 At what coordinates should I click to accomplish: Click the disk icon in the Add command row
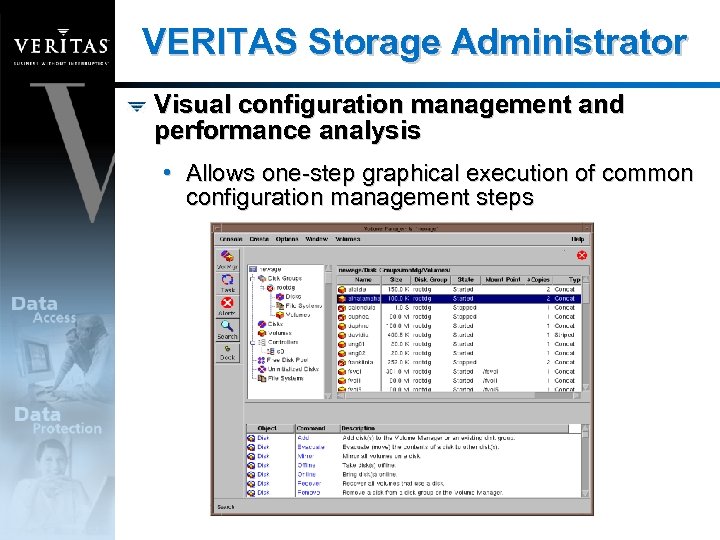click(251, 438)
